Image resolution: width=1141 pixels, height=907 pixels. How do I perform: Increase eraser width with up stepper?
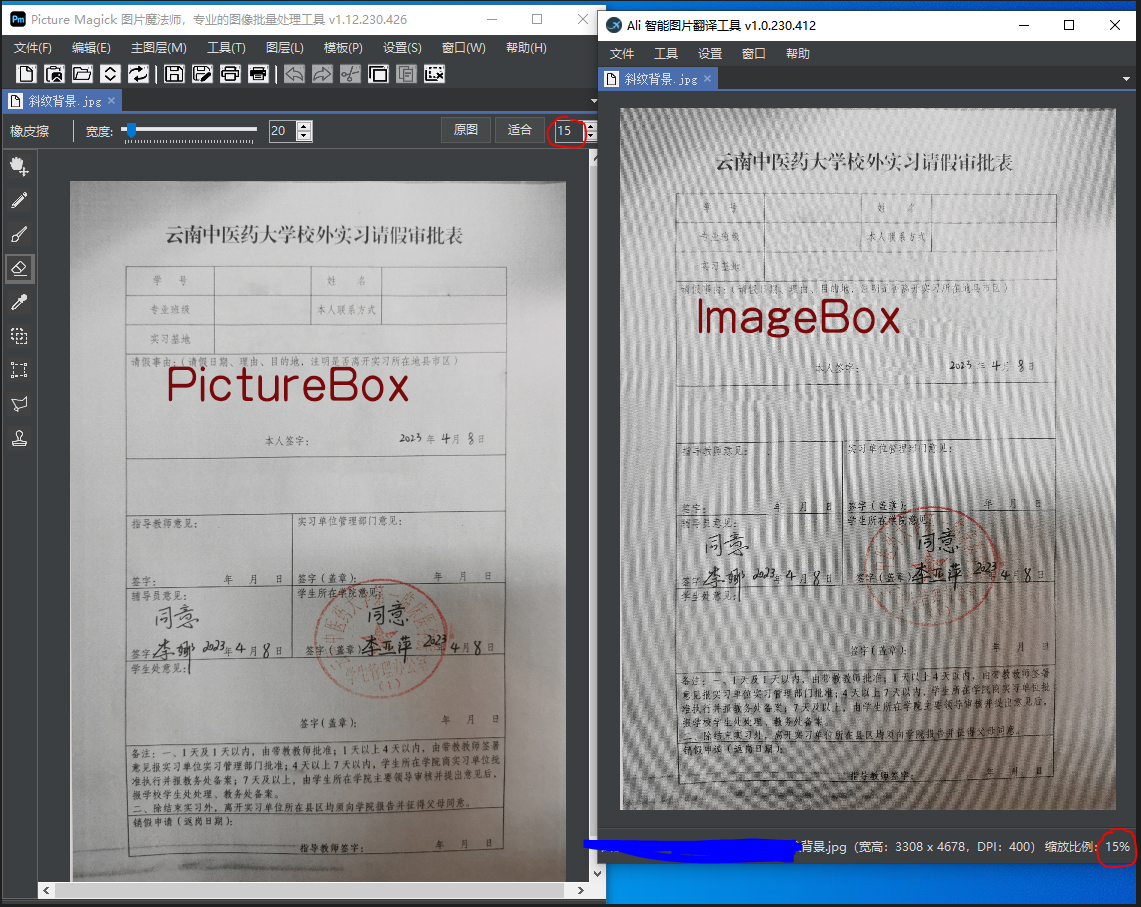(x=305, y=126)
